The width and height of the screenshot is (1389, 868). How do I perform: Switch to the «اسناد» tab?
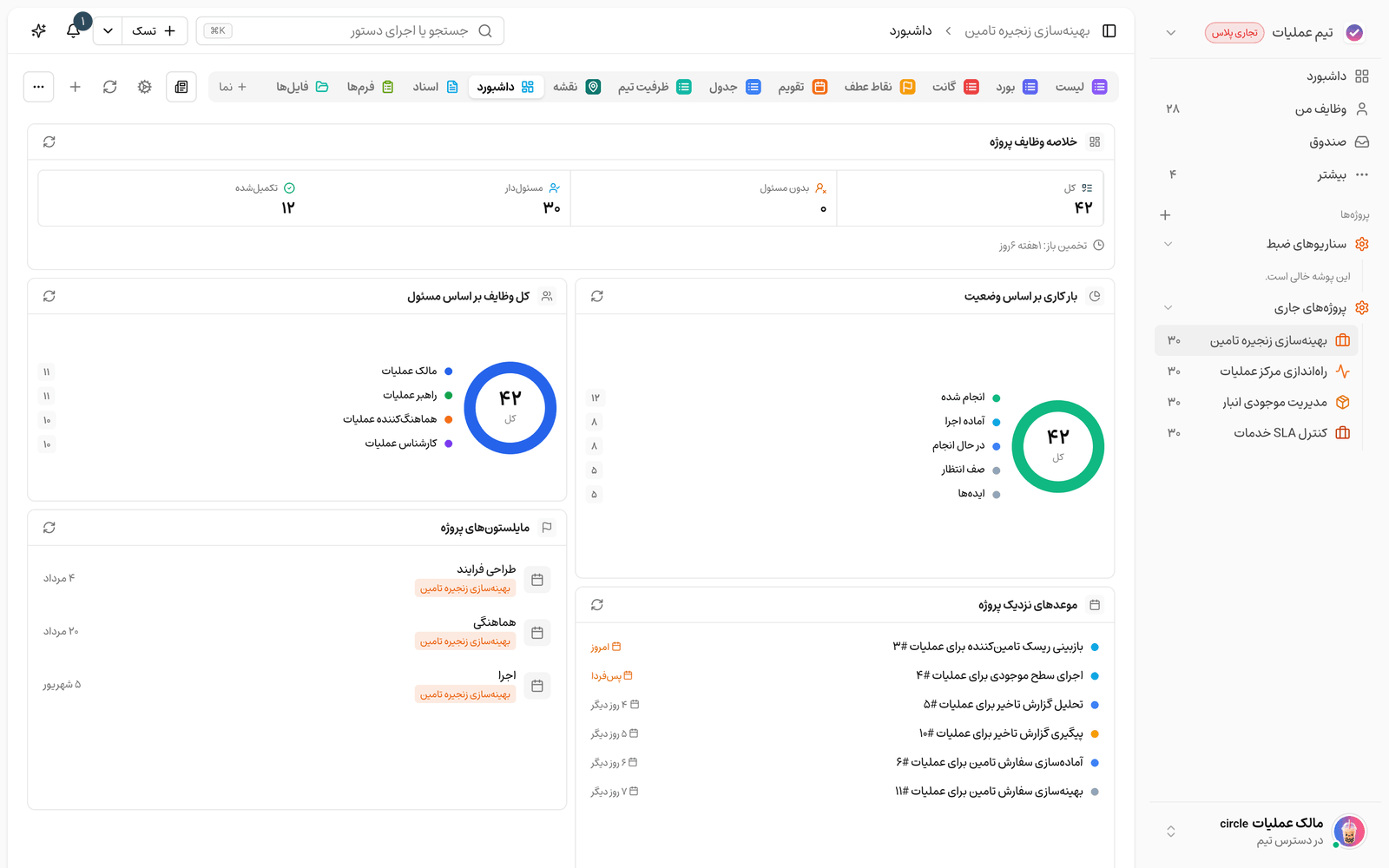436,87
